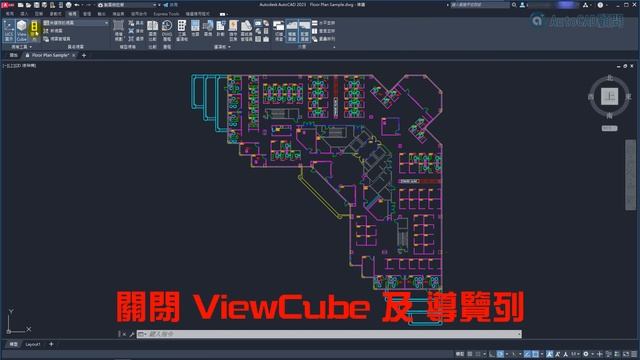Expand command history arrow at command line right
The width and height of the screenshot is (640, 360).
(519, 334)
